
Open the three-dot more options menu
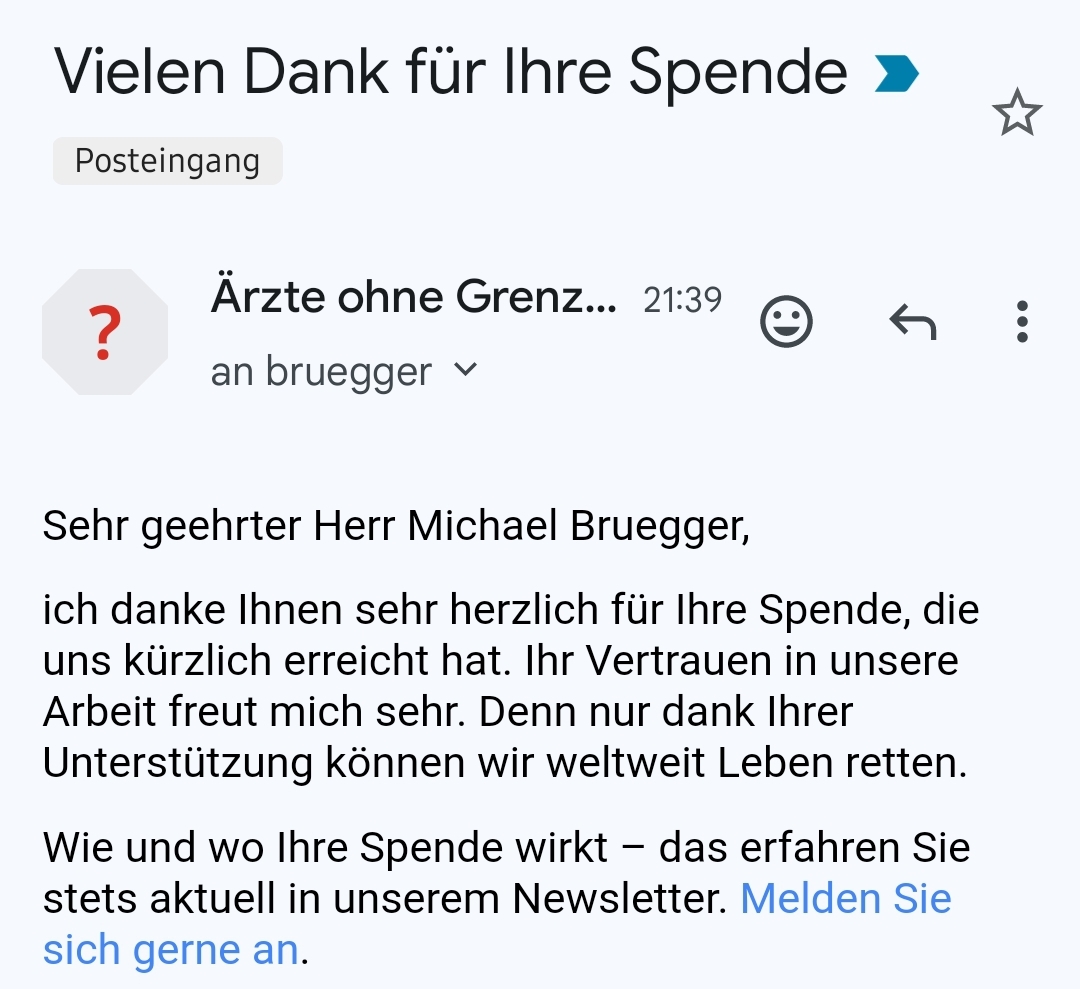coord(1021,322)
